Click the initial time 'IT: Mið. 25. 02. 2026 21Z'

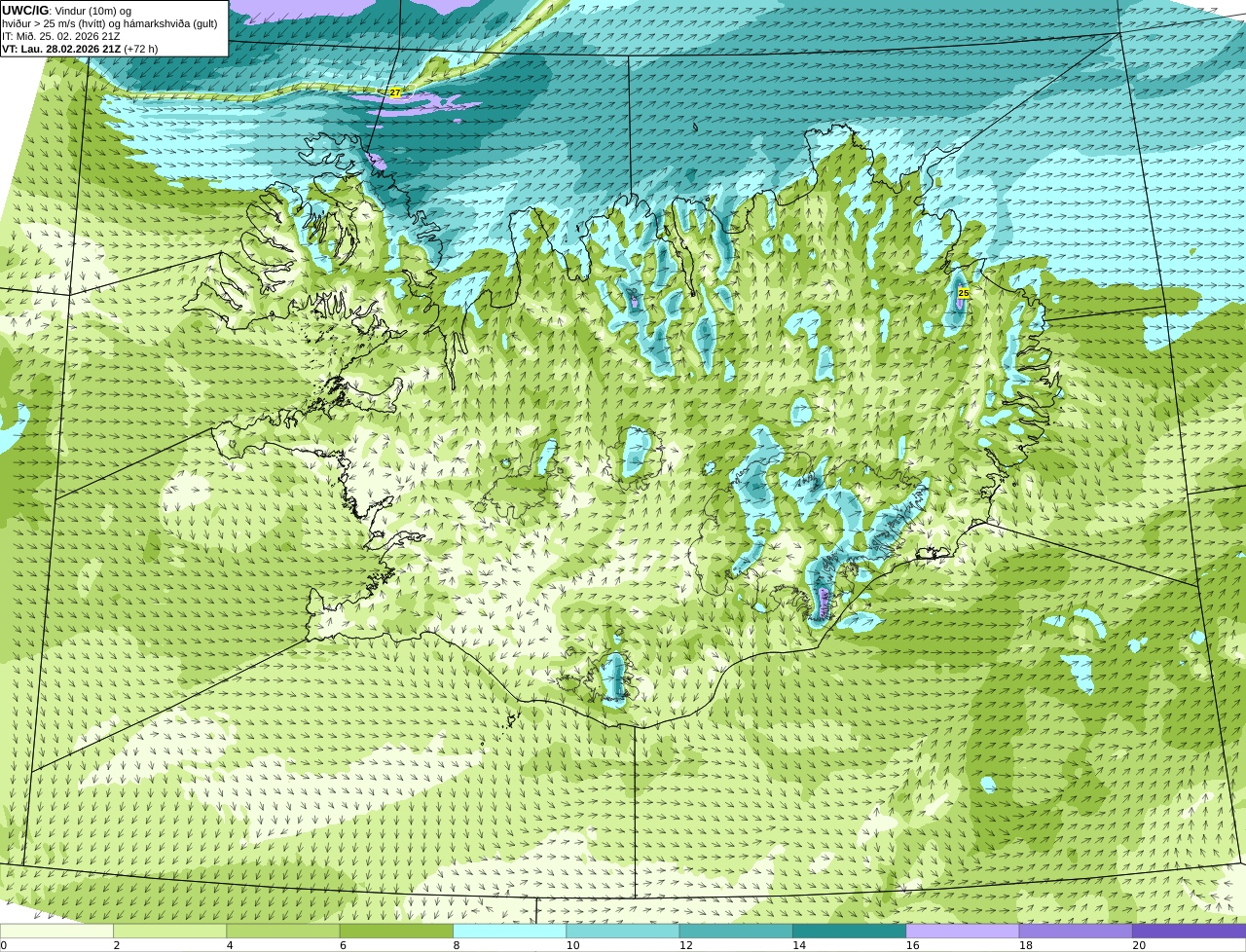click(60, 36)
